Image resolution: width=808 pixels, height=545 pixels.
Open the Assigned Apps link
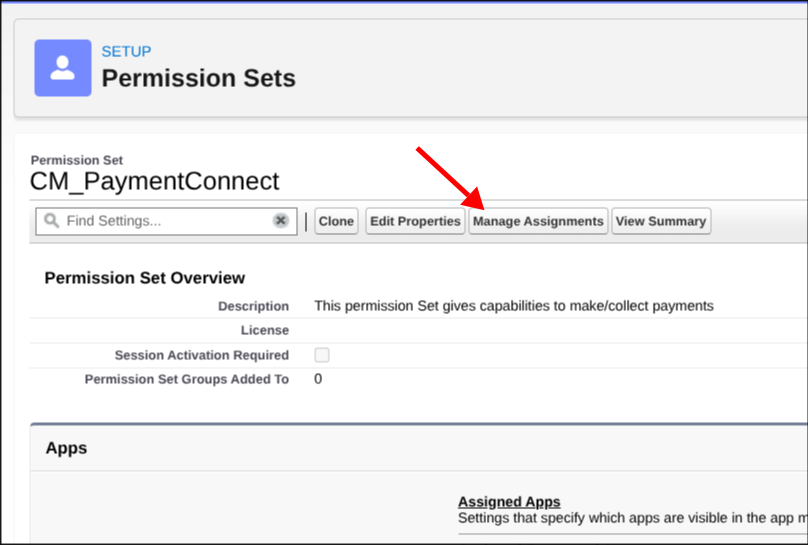509,502
